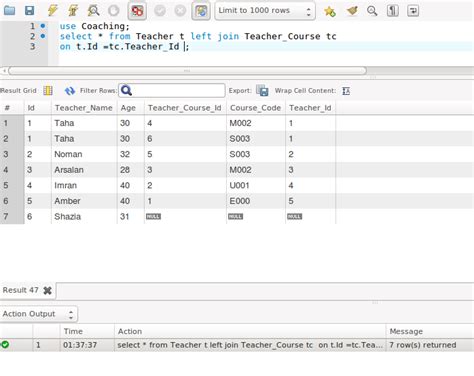
Task: Export results with the disk icon
Action: pos(262,90)
